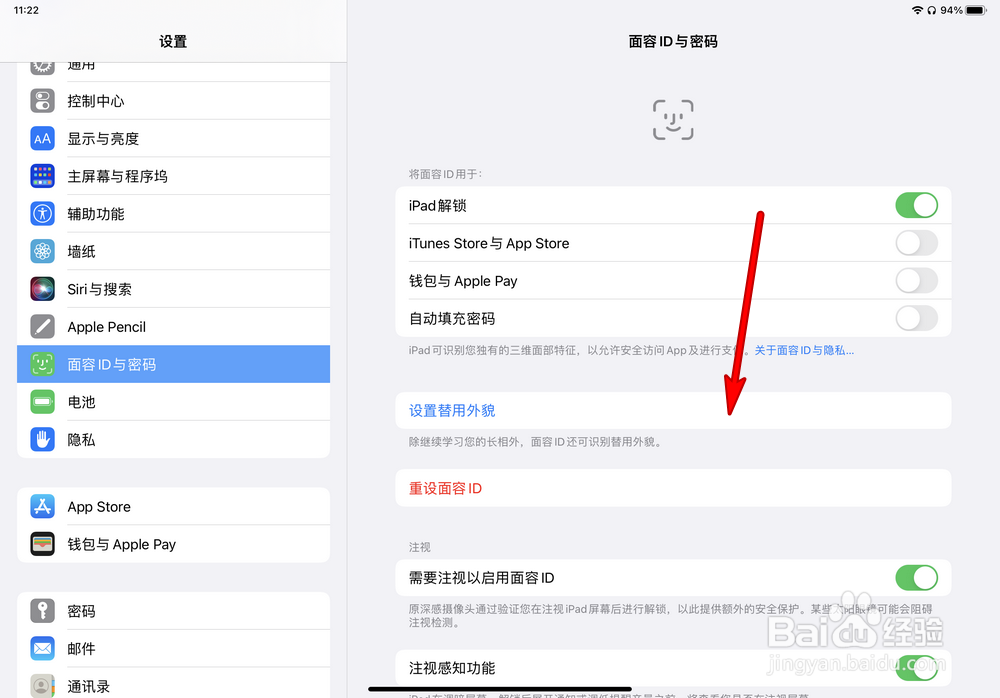Open 显示与亮度 settings
Viewport: 1000px width, 698px height.
coord(173,138)
